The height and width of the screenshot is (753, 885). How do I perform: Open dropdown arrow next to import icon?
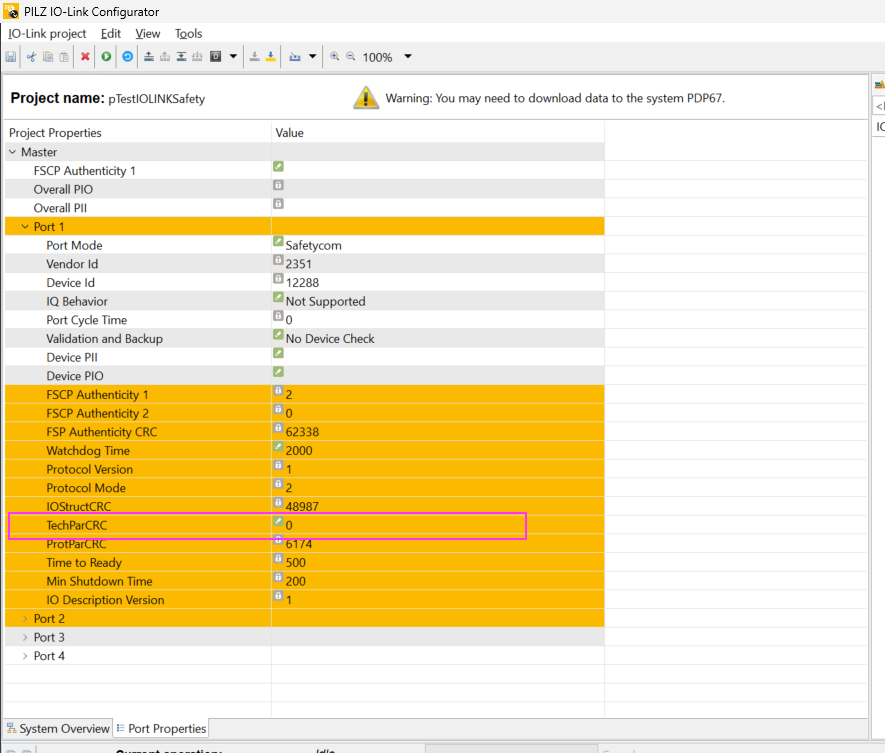tap(312, 56)
